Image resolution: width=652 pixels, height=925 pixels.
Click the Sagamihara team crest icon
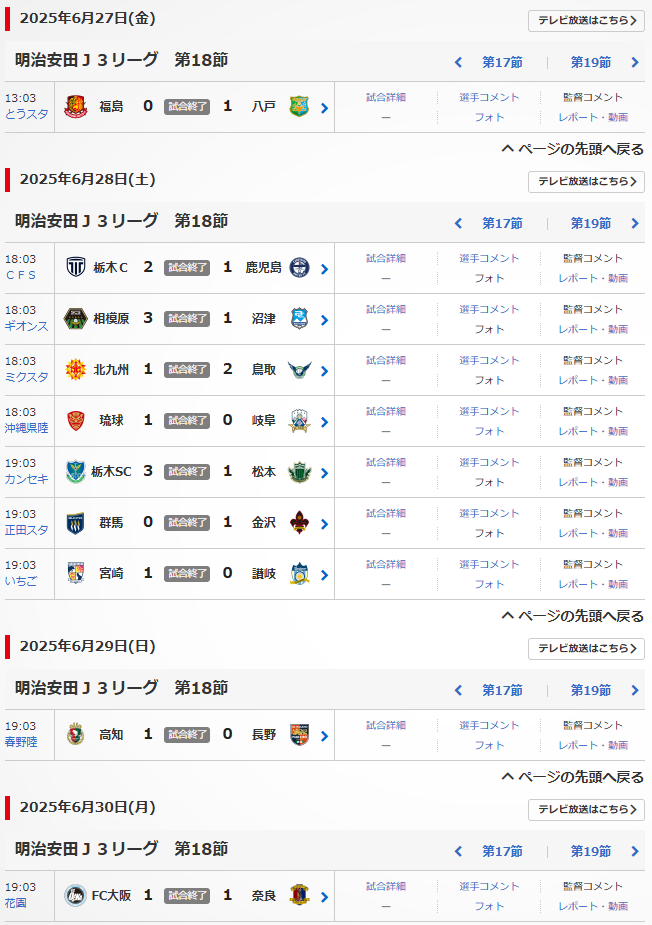[75, 318]
